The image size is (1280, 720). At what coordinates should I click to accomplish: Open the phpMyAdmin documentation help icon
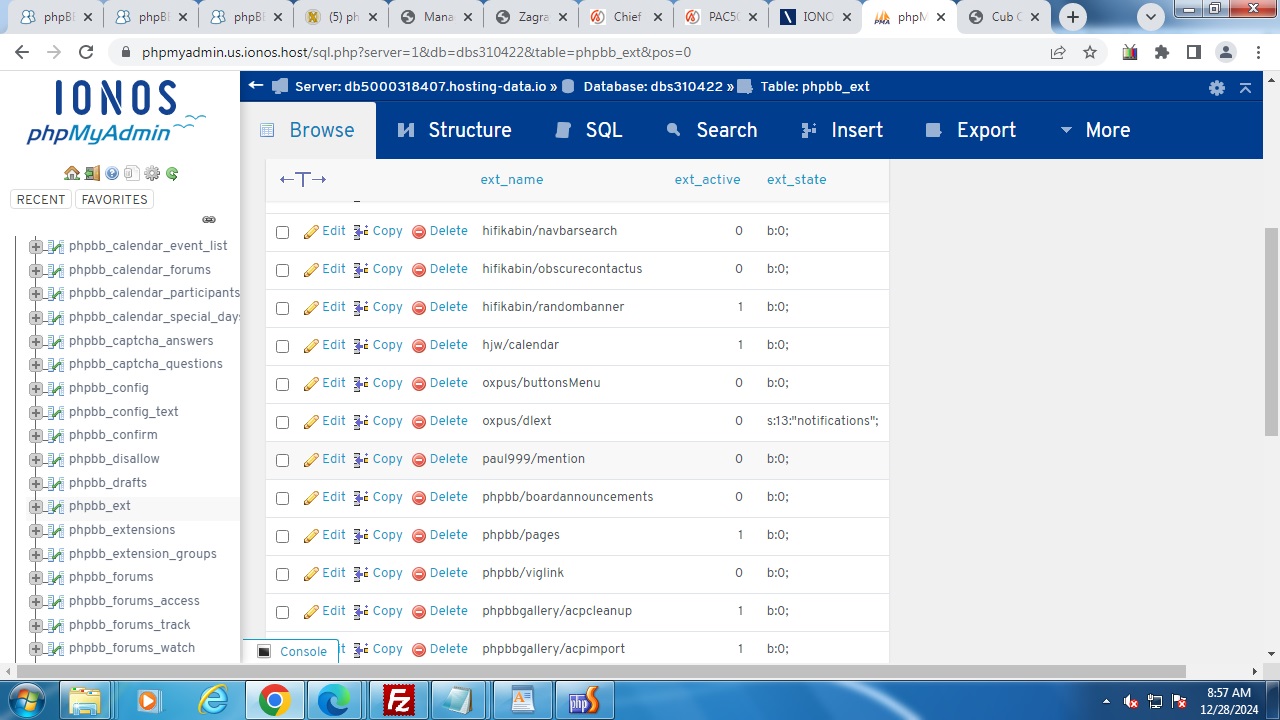(112, 173)
